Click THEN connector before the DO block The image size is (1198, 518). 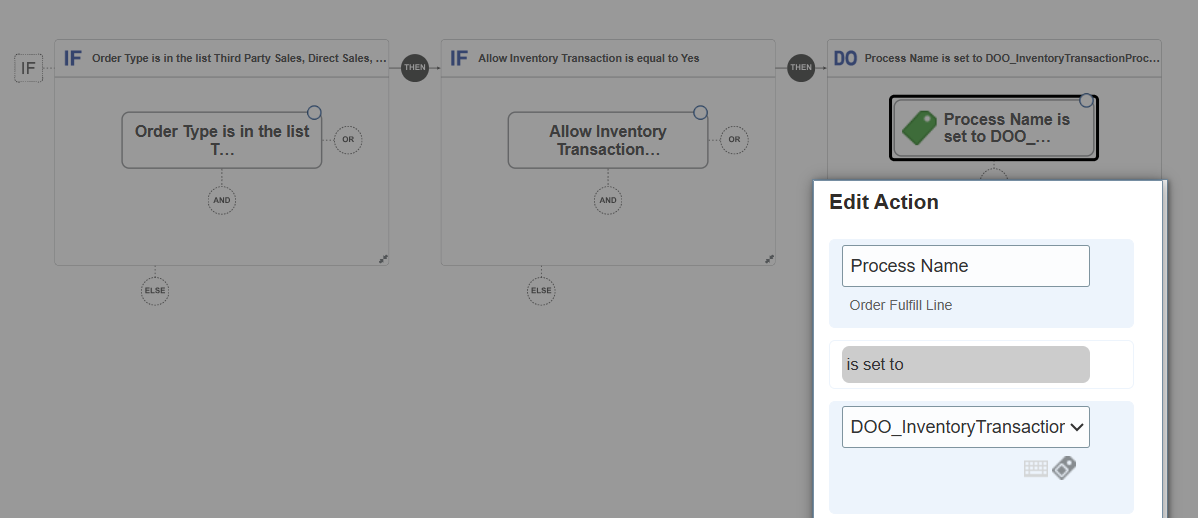(801, 67)
